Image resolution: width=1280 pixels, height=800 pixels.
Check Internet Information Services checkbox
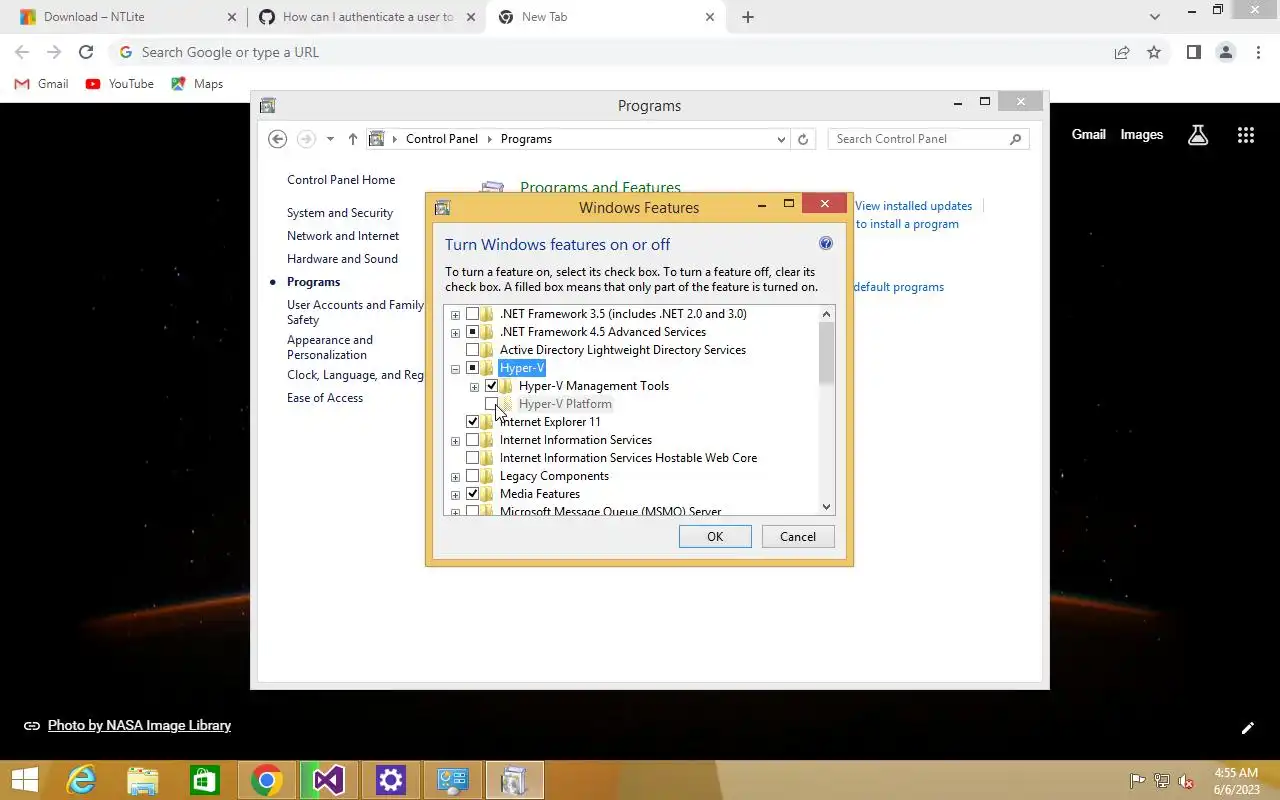[x=473, y=440]
